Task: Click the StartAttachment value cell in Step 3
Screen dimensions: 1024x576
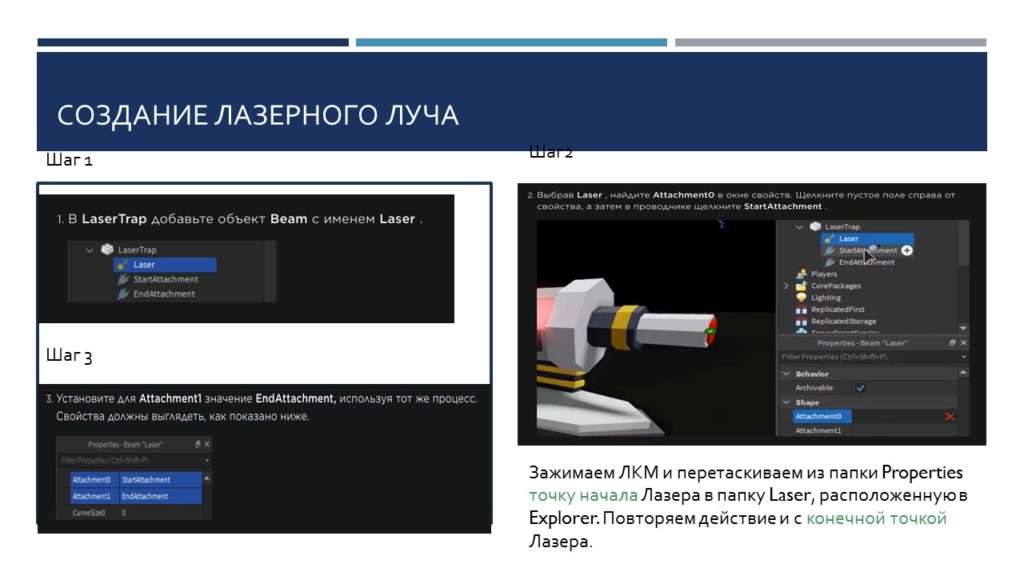Action: (161, 480)
